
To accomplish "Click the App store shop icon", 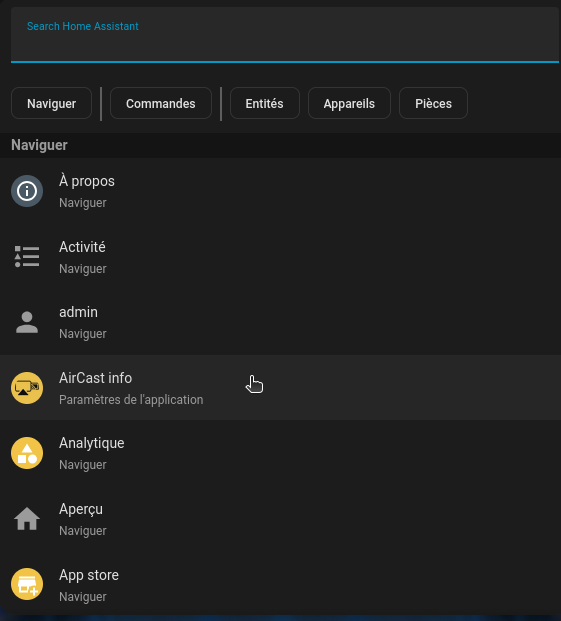I will 27,584.
